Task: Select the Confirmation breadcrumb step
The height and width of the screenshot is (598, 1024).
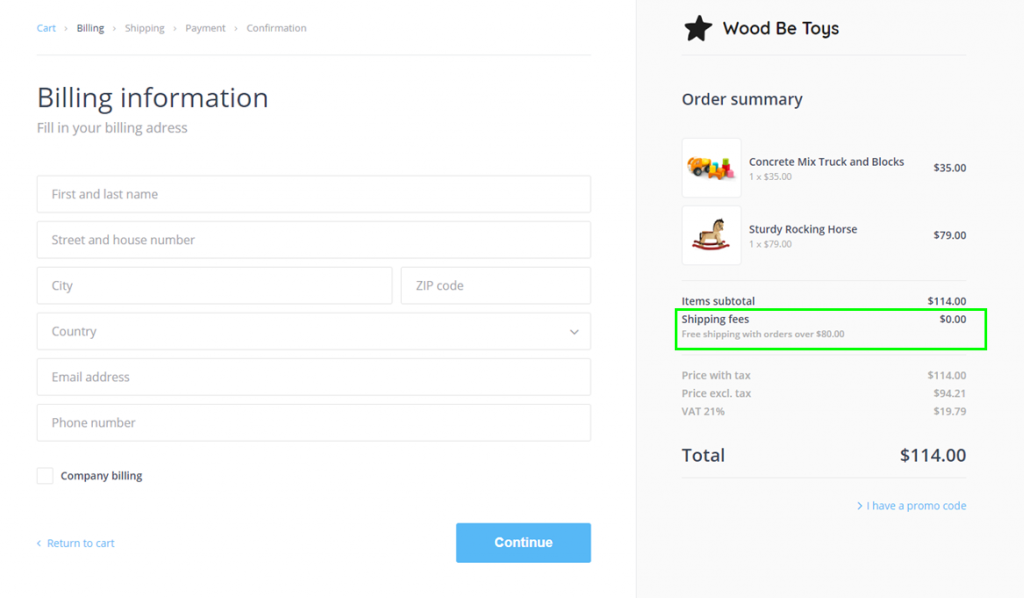Action: 276,28
